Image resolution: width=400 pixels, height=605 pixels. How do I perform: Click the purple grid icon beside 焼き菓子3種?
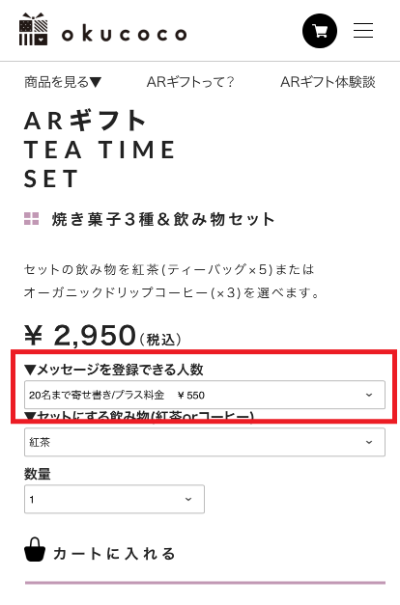click(x=31, y=218)
